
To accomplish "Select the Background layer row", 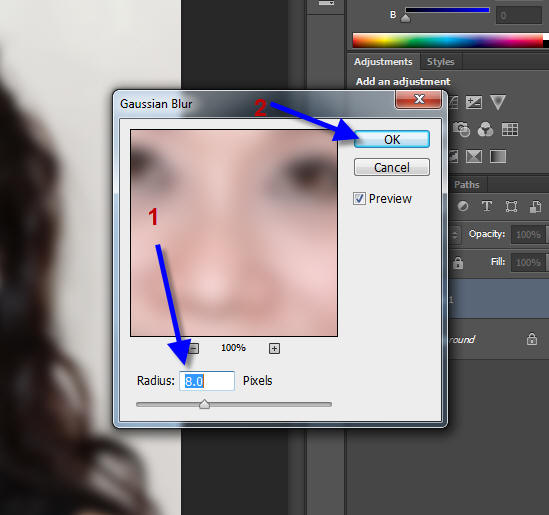I will pos(499,339).
